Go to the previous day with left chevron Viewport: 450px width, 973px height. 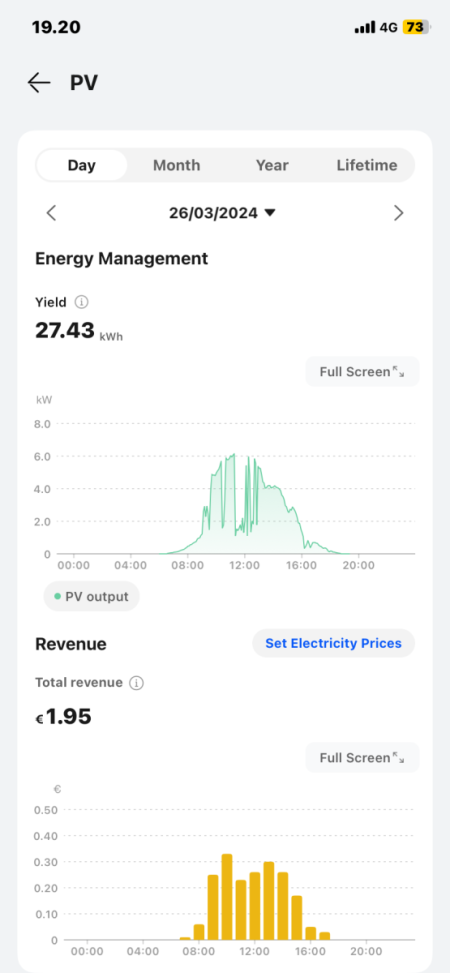pos(52,213)
